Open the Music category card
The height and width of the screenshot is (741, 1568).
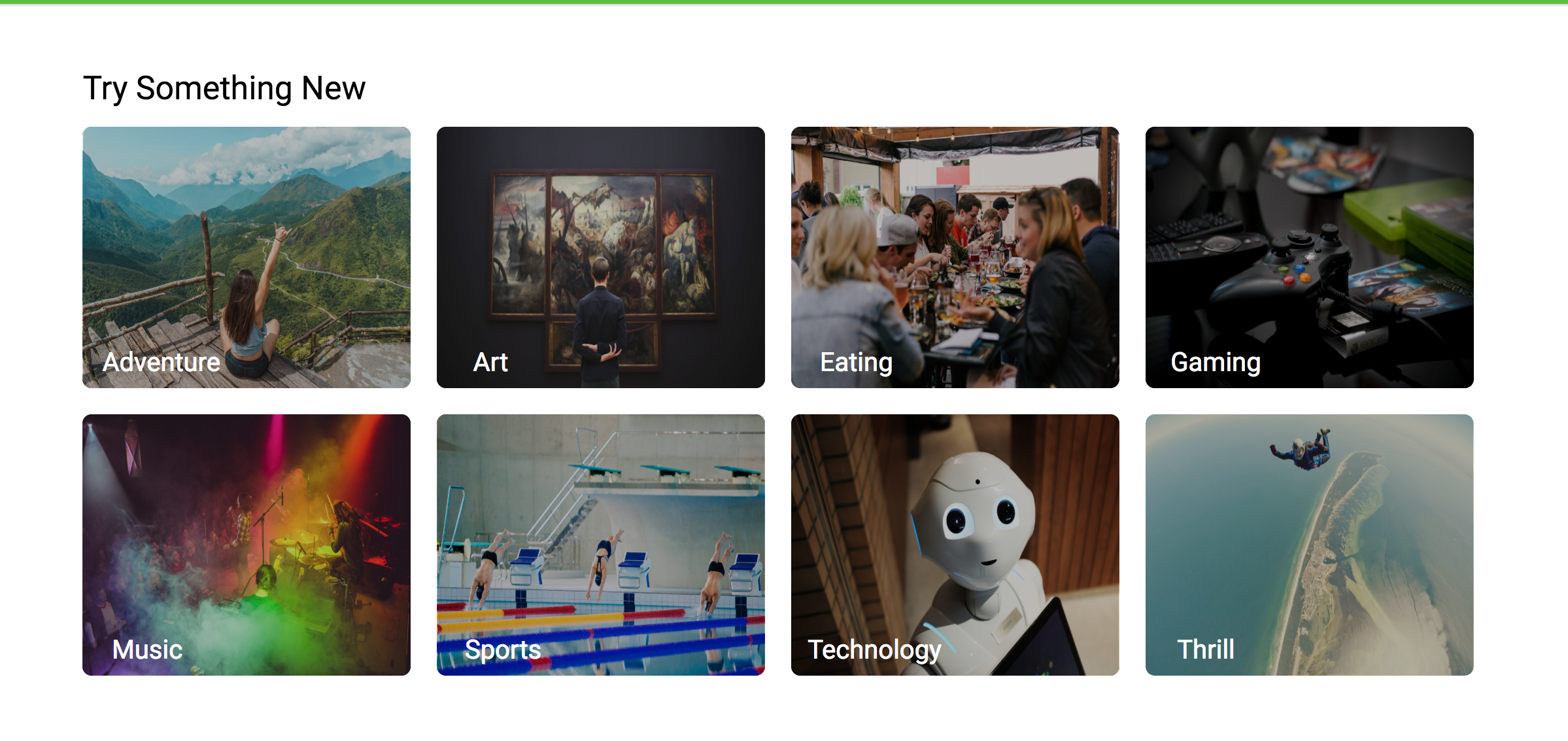[247, 545]
